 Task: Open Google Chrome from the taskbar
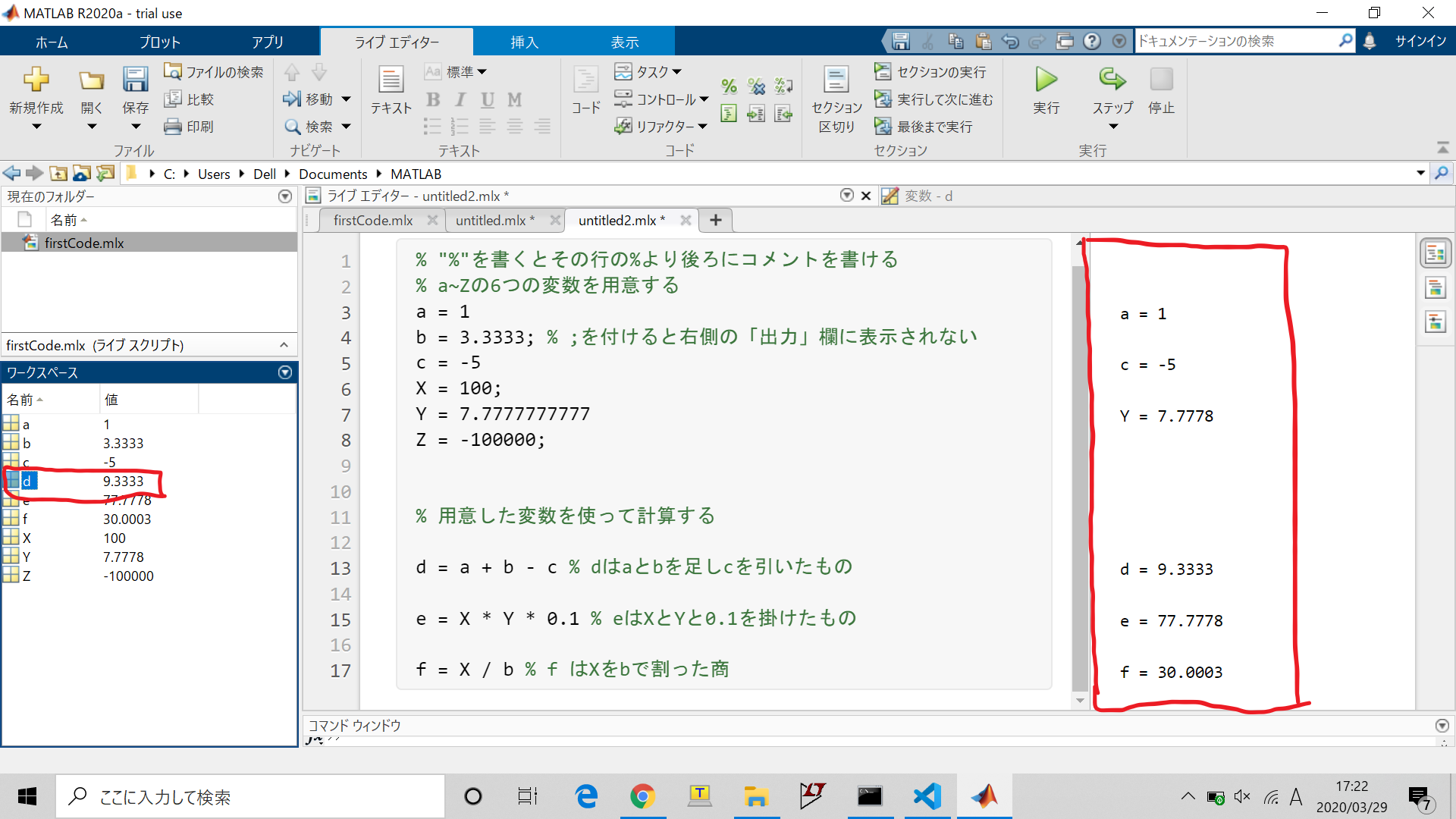[642, 796]
